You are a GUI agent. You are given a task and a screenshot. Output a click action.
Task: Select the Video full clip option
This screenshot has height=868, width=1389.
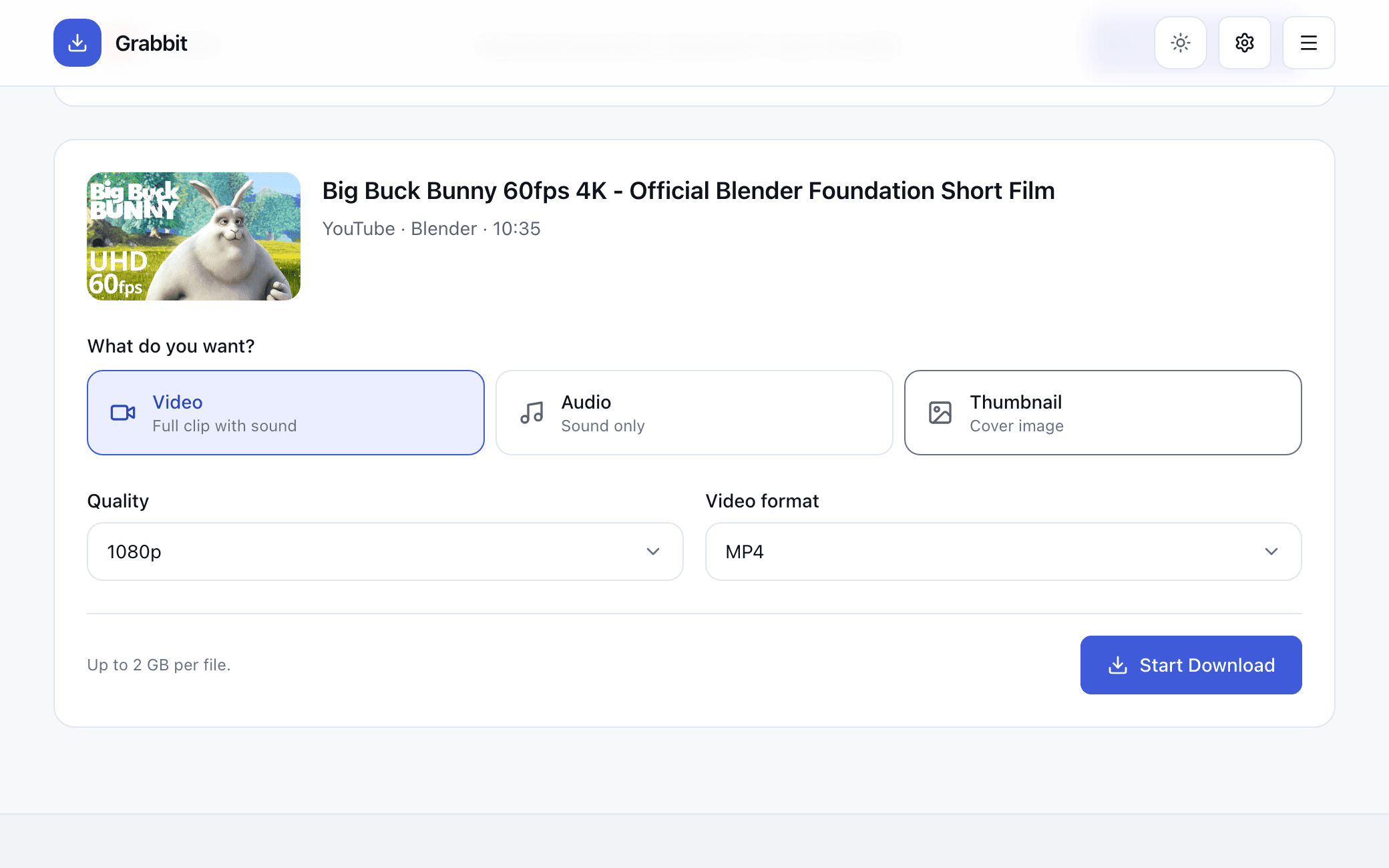tap(286, 413)
